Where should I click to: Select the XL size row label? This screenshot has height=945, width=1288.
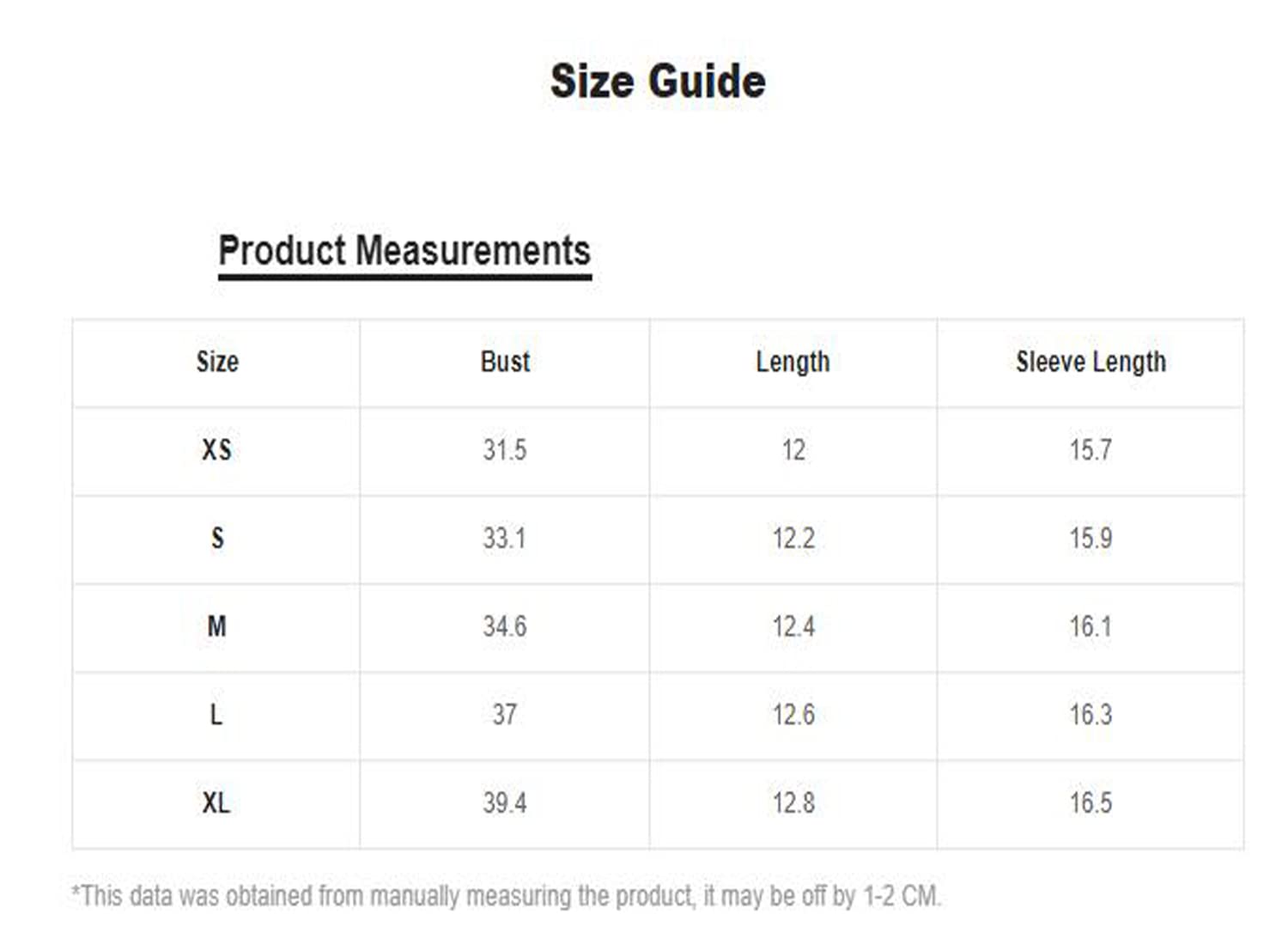click(x=216, y=802)
